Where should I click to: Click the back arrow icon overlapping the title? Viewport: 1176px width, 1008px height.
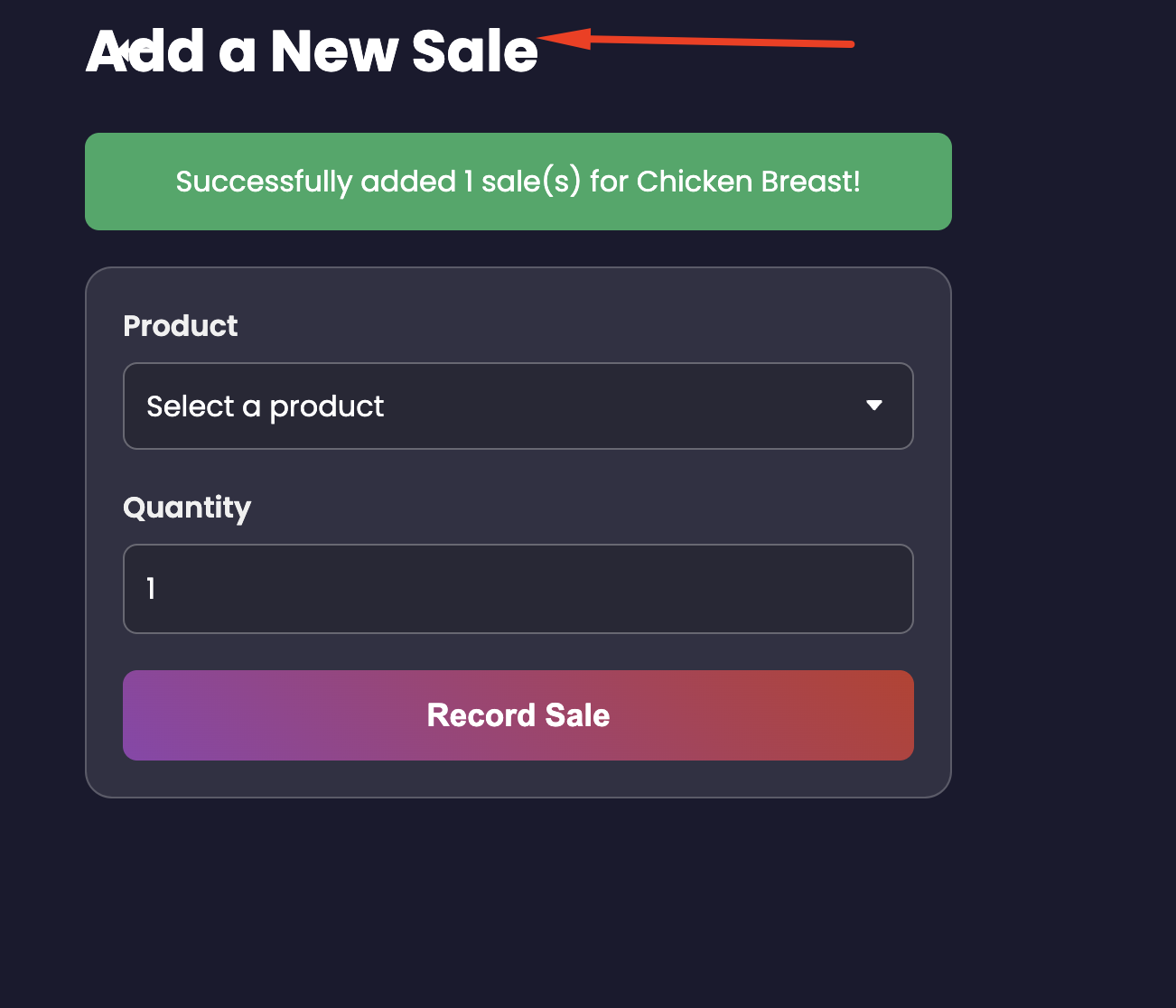[125, 51]
